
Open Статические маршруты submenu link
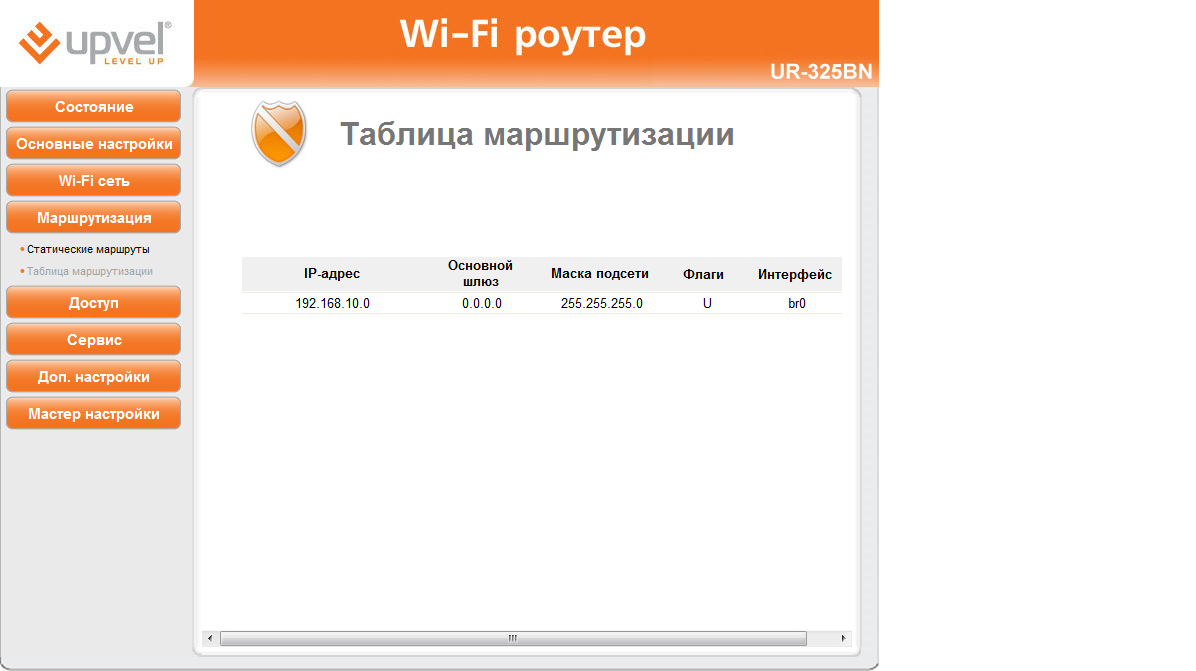pos(88,249)
